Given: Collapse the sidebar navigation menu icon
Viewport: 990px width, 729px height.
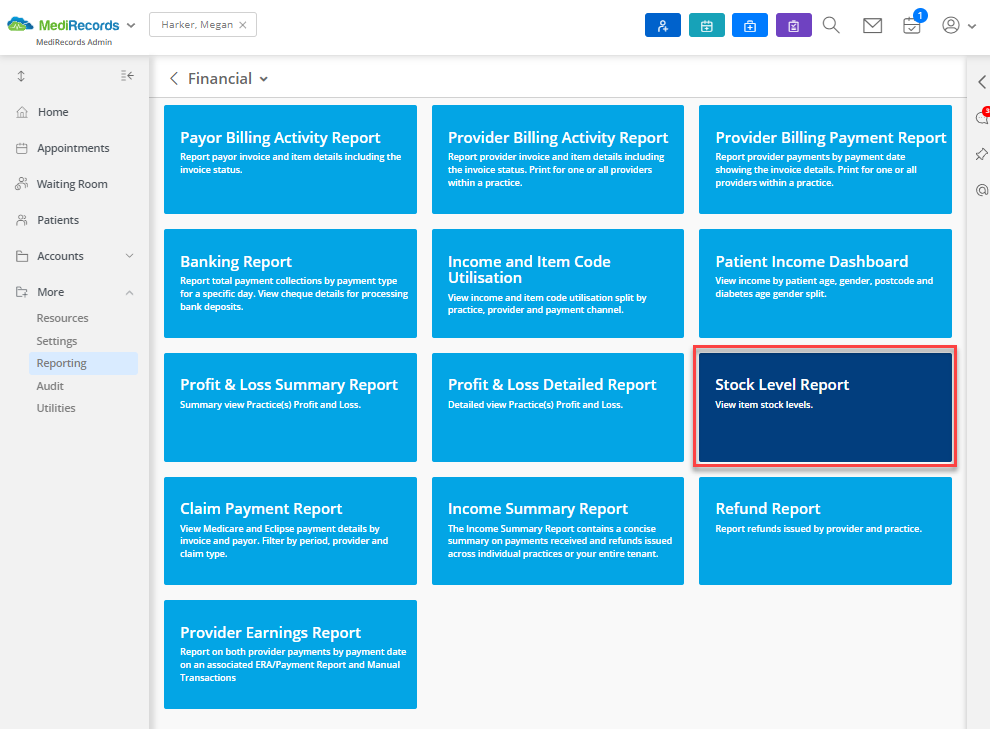Looking at the screenshot, I should 127,76.
